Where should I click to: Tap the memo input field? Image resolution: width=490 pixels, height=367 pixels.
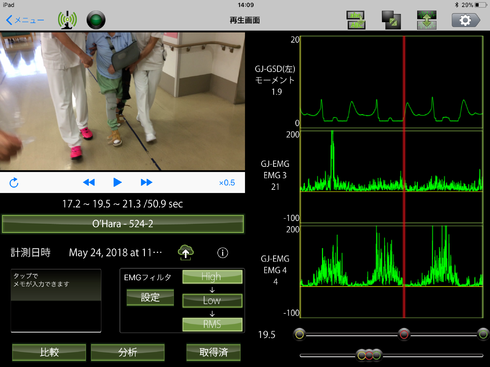tap(56, 301)
